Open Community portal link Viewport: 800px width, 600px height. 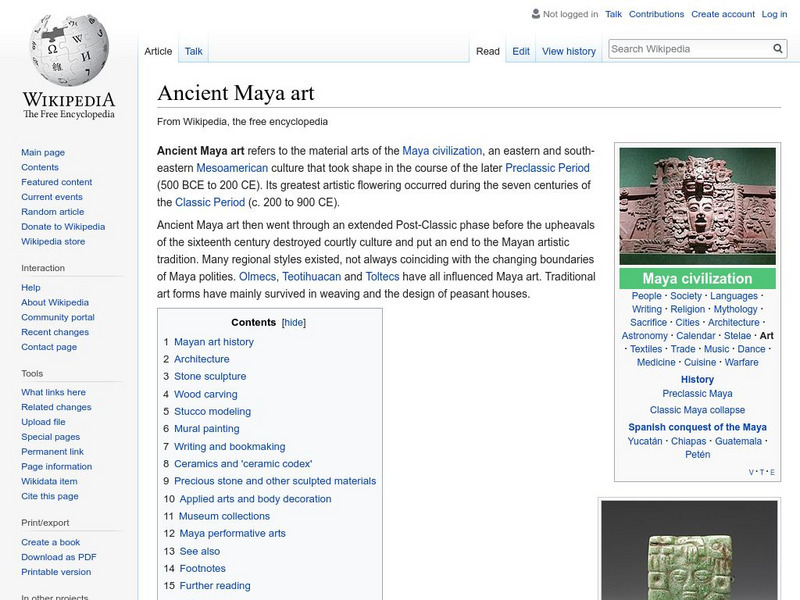tap(58, 317)
